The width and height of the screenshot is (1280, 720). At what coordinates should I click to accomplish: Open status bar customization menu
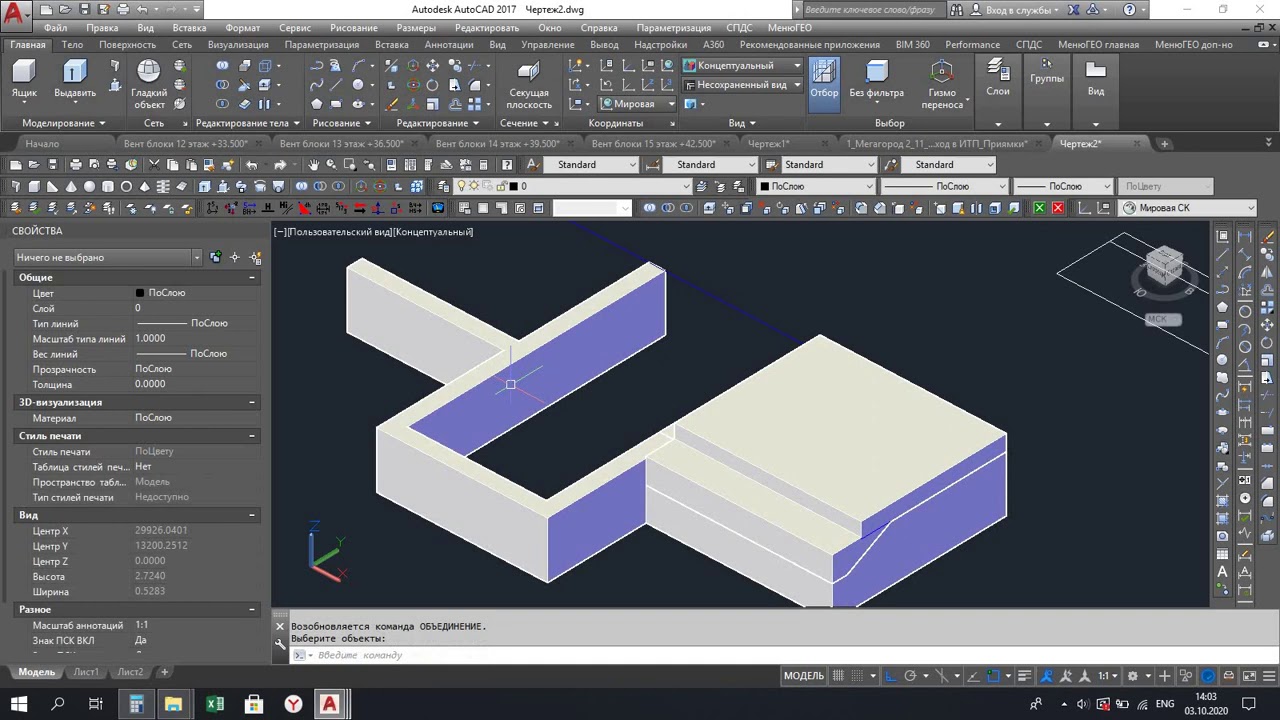pos(1268,676)
